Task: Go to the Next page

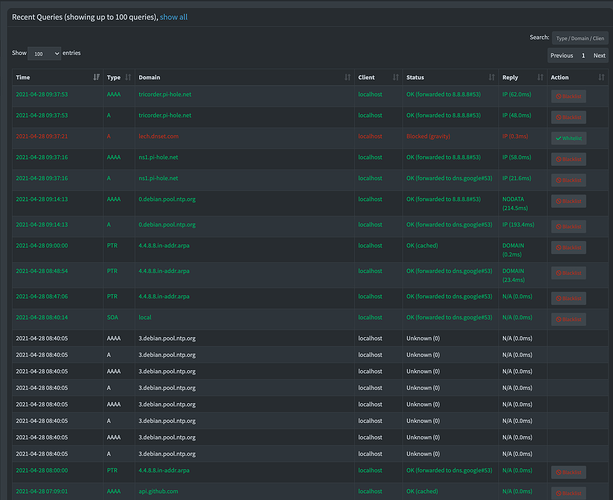Action: pos(599,56)
